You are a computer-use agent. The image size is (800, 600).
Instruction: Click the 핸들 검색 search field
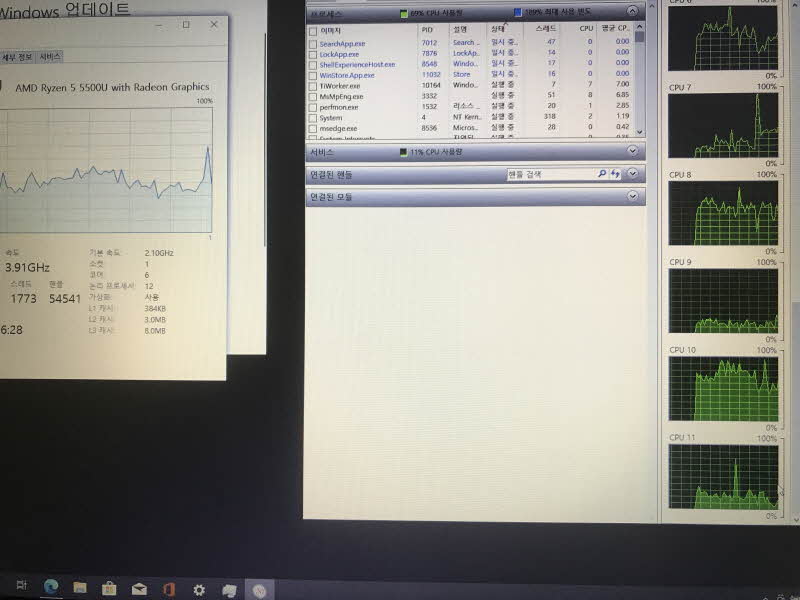point(550,174)
